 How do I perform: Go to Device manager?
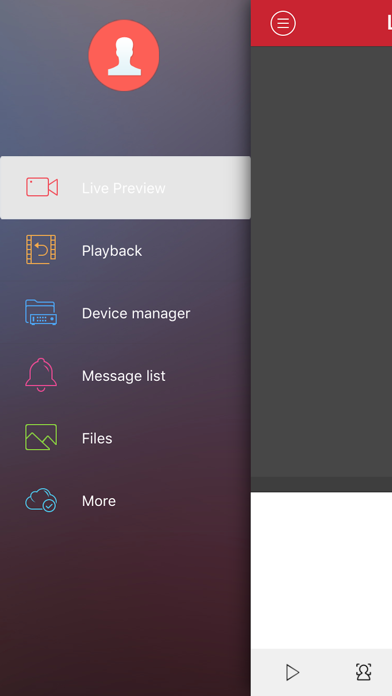coord(126,313)
